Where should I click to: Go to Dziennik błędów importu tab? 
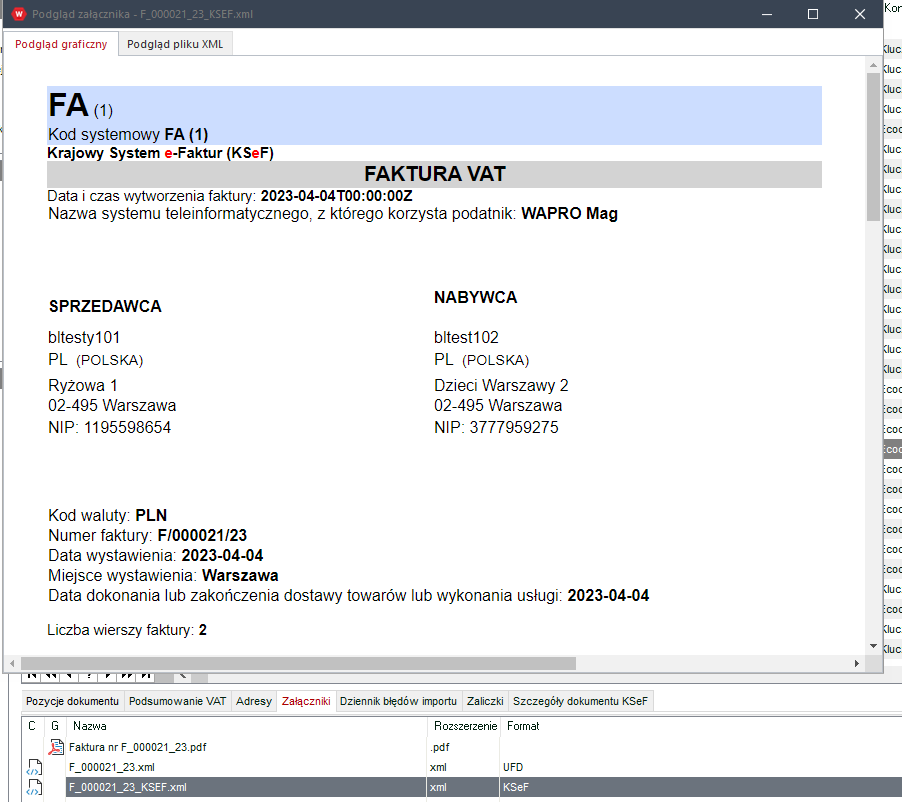(x=398, y=701)
